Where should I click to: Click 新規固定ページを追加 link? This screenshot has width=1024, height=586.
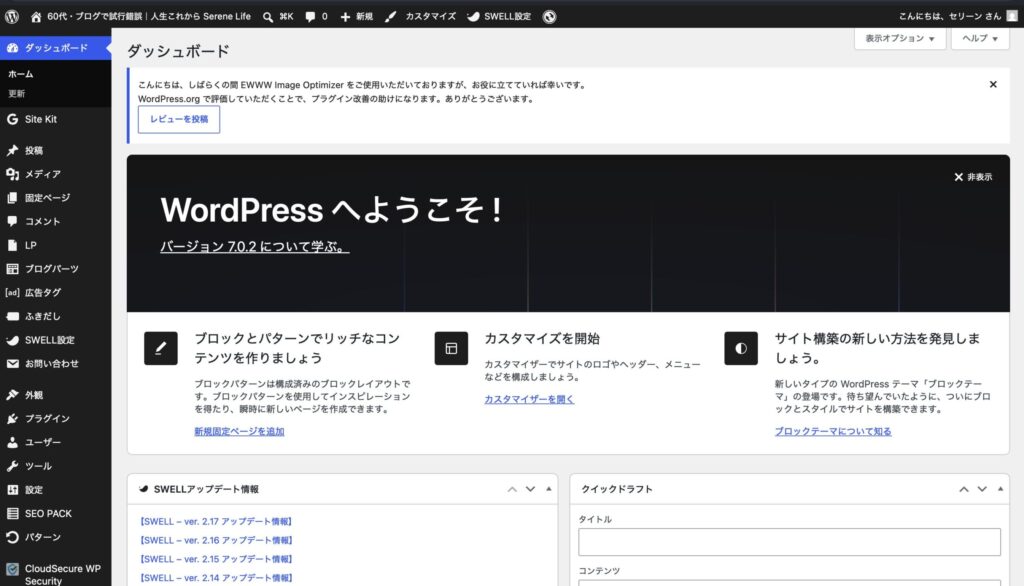point(239,431)
